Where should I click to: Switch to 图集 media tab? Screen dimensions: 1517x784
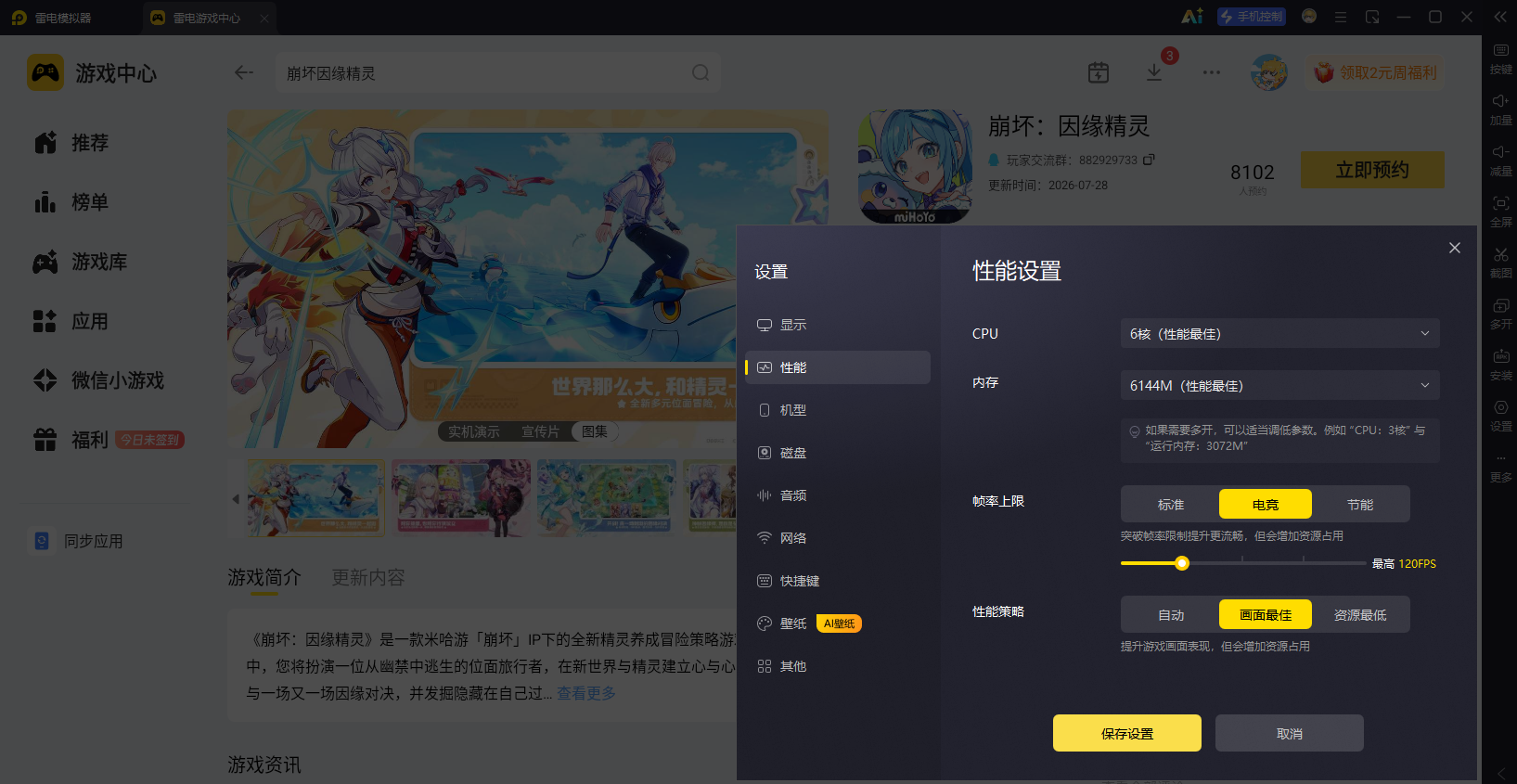(x=595, y=431)
